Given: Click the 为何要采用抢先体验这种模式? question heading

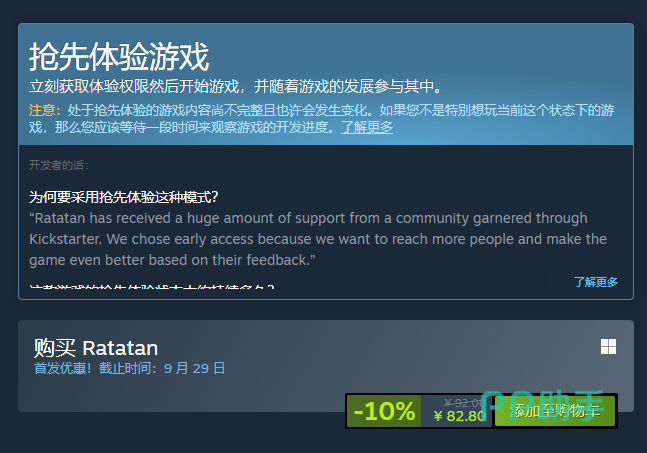Looking at the screenshot, I should 123,197.
